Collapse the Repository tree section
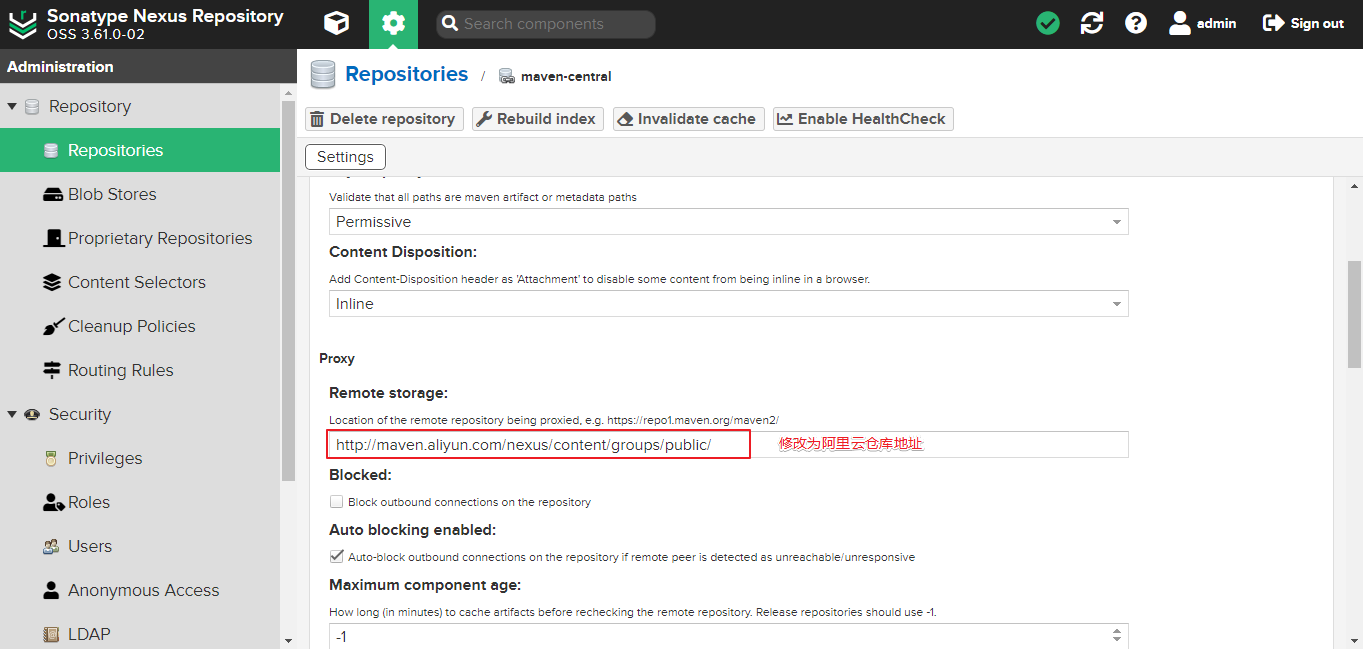 point(12,106)
